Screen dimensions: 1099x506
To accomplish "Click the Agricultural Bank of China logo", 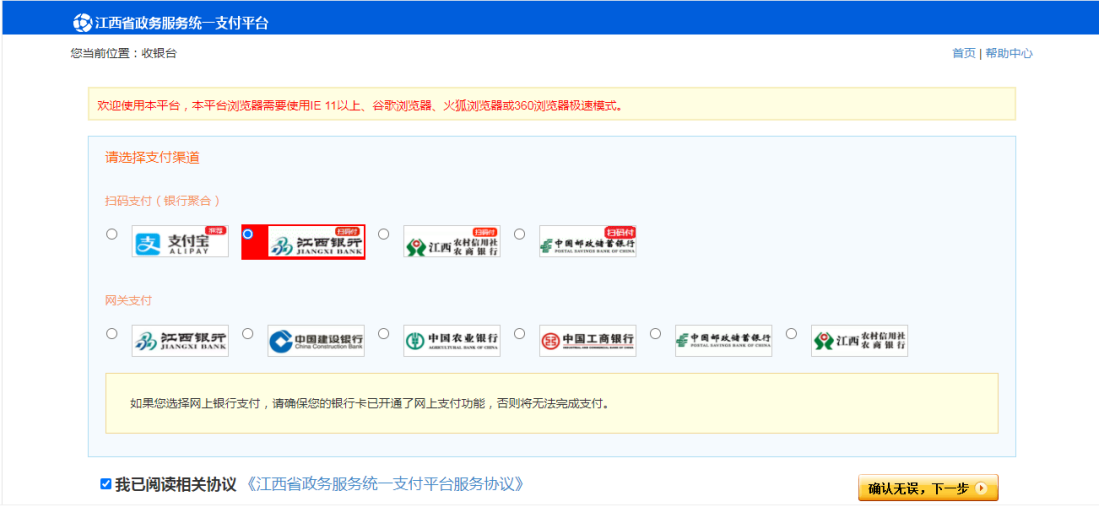I will [452, 341].
